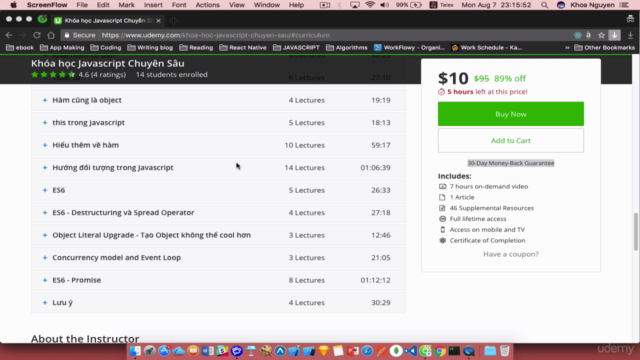Viewport: 640px width, 360px height.
Task: Click the Have a coupon? link
Action: click(511, 254)
